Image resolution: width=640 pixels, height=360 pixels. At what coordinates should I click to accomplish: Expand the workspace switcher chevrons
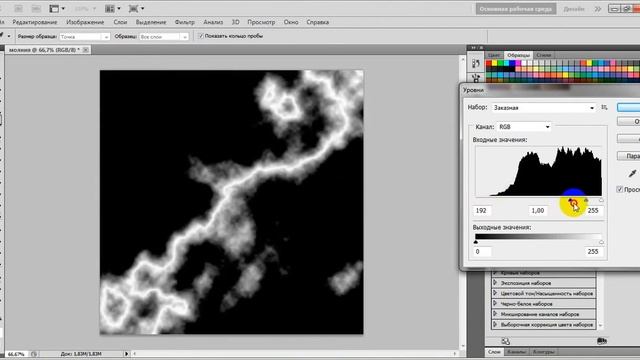pyautogui.click(x=598, y=9)
